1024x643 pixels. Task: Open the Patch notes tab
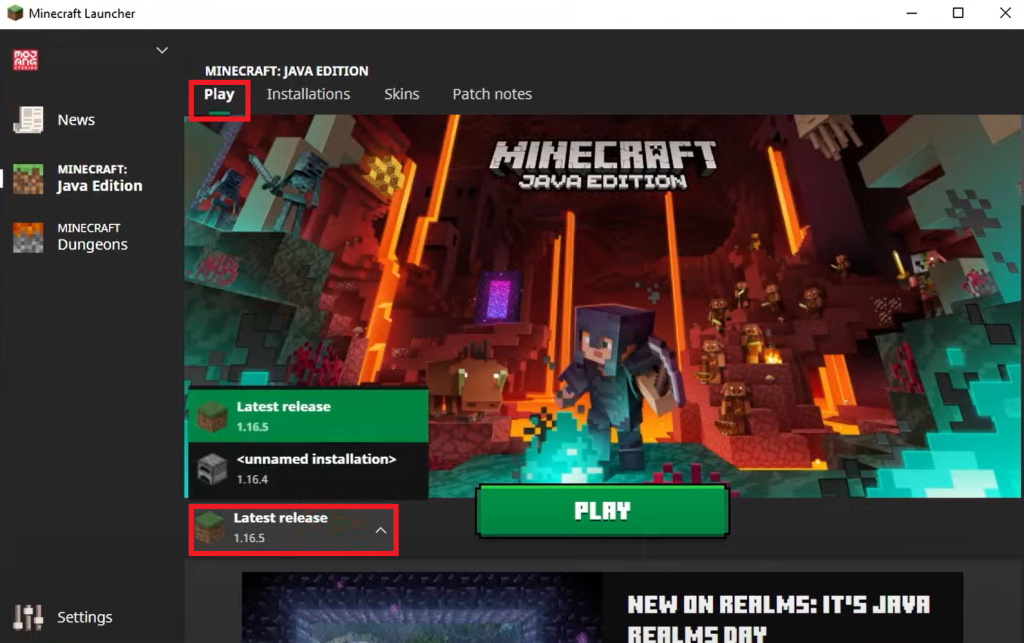pos(492,94)
